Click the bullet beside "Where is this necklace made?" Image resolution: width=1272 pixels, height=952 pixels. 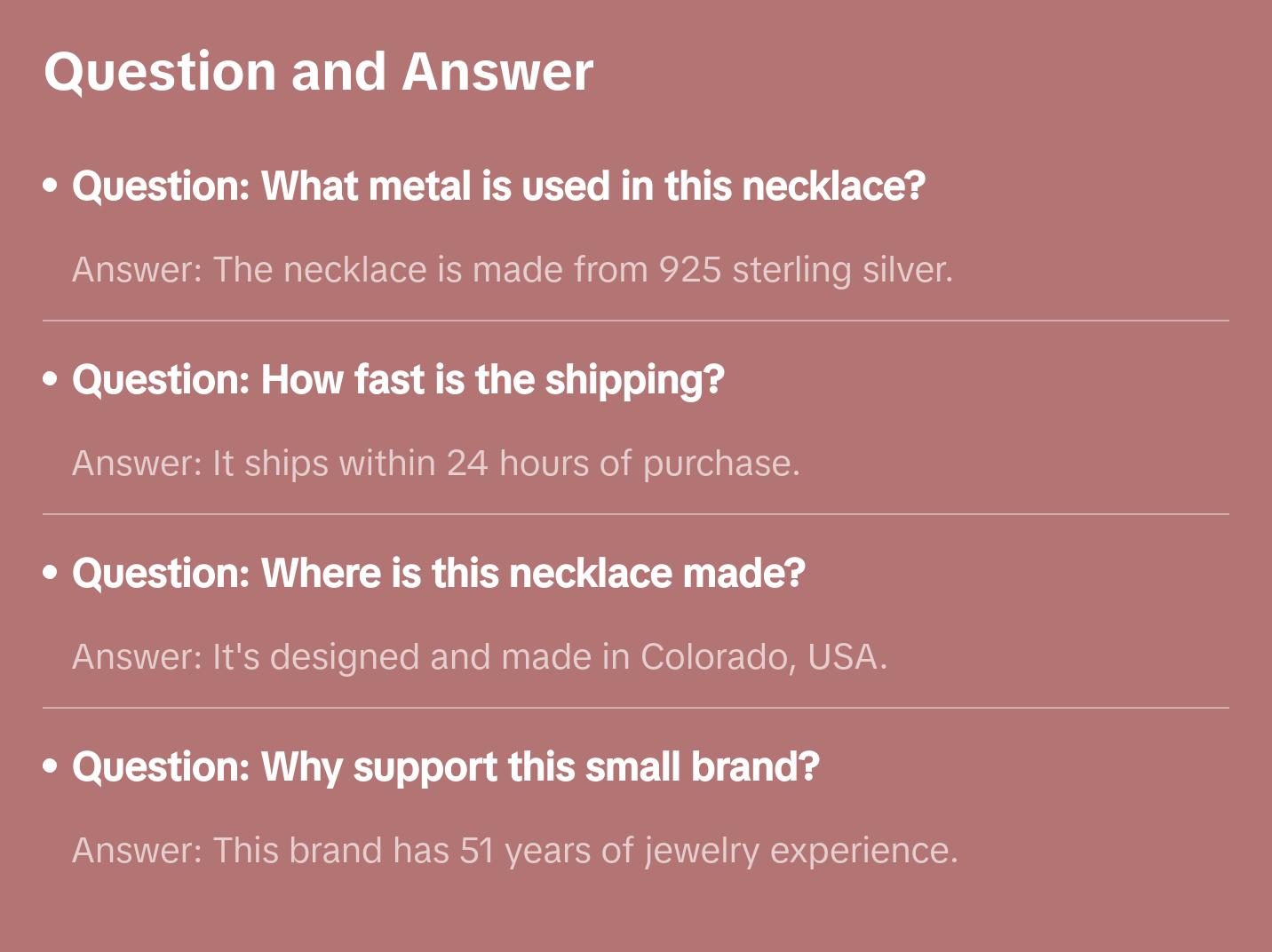[x=51, y=573]
